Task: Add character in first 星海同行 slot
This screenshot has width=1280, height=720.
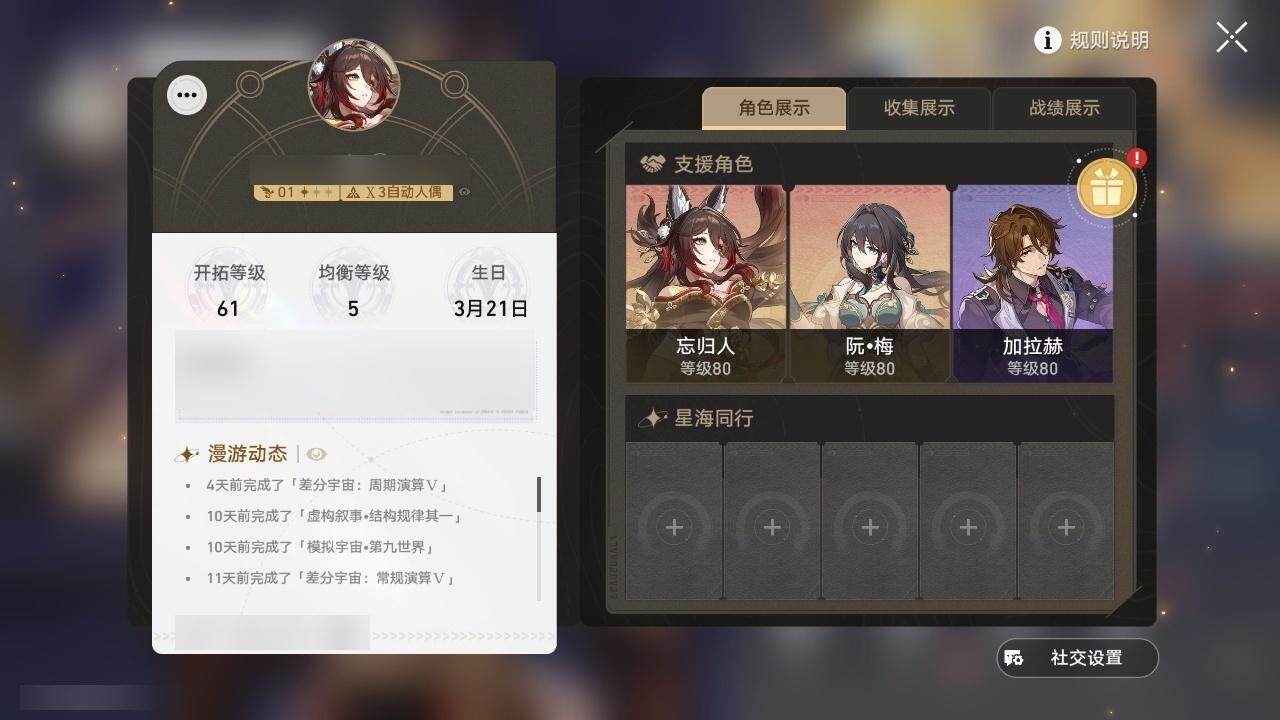Action: point(674,521)
